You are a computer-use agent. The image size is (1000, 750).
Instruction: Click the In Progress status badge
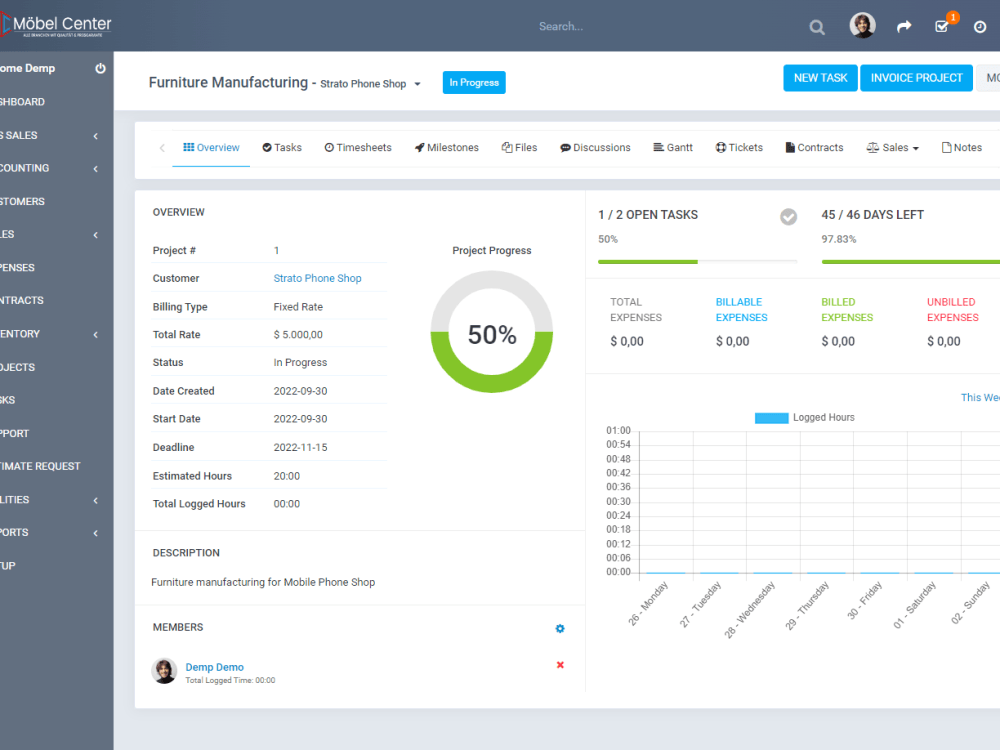[474, 82]
